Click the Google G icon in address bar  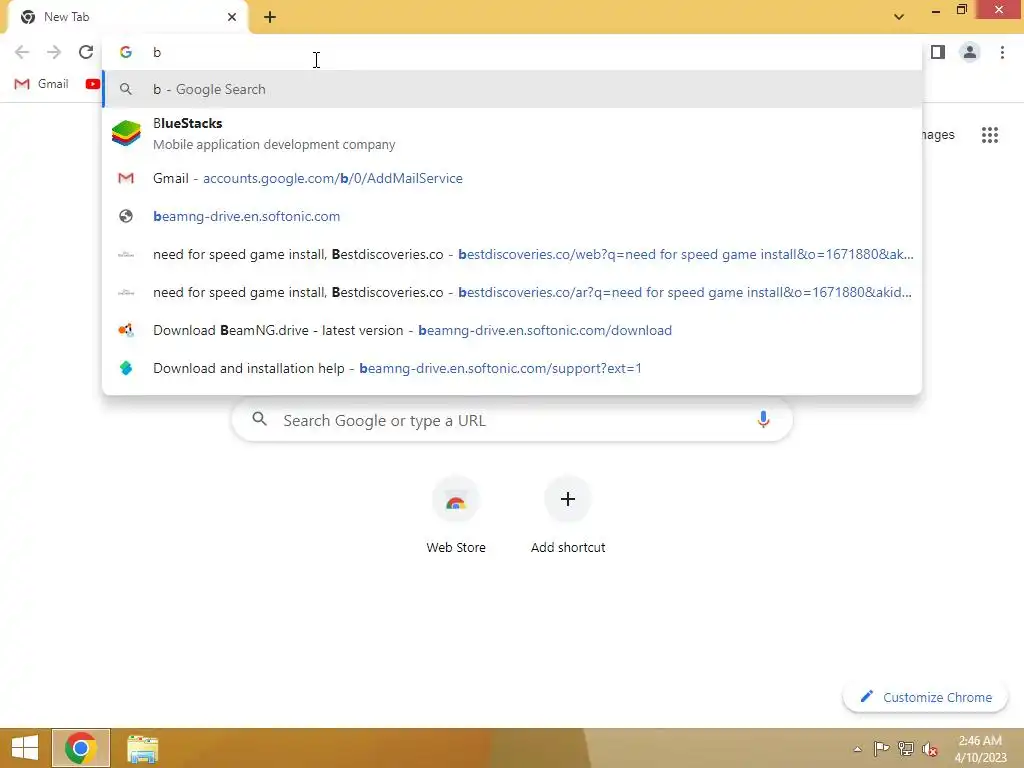click(126, 52)
